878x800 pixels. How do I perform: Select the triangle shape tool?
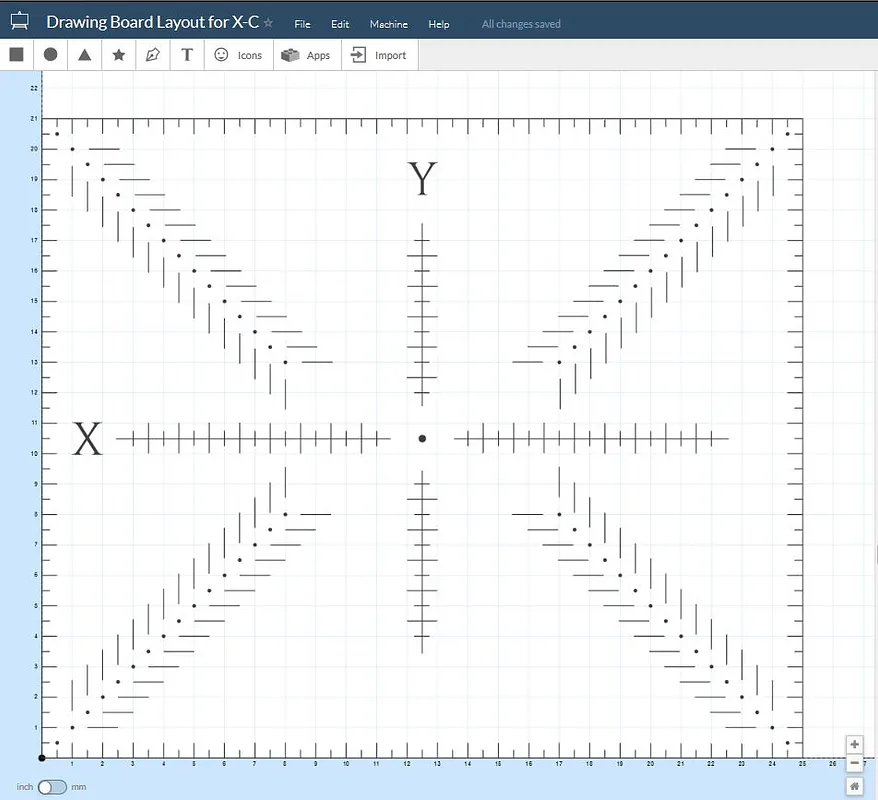[85, 55]
